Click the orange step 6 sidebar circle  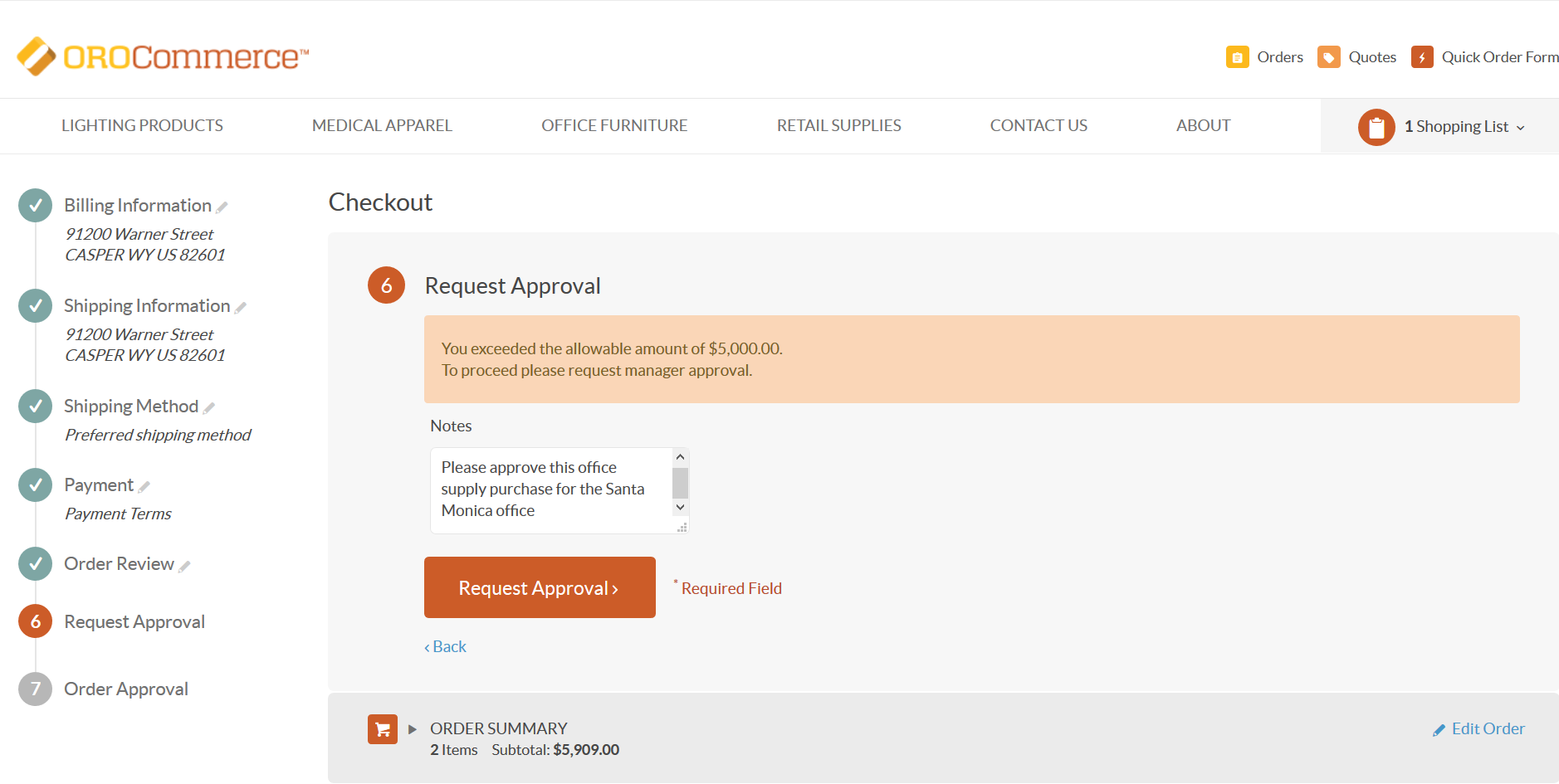click(35, 621)
